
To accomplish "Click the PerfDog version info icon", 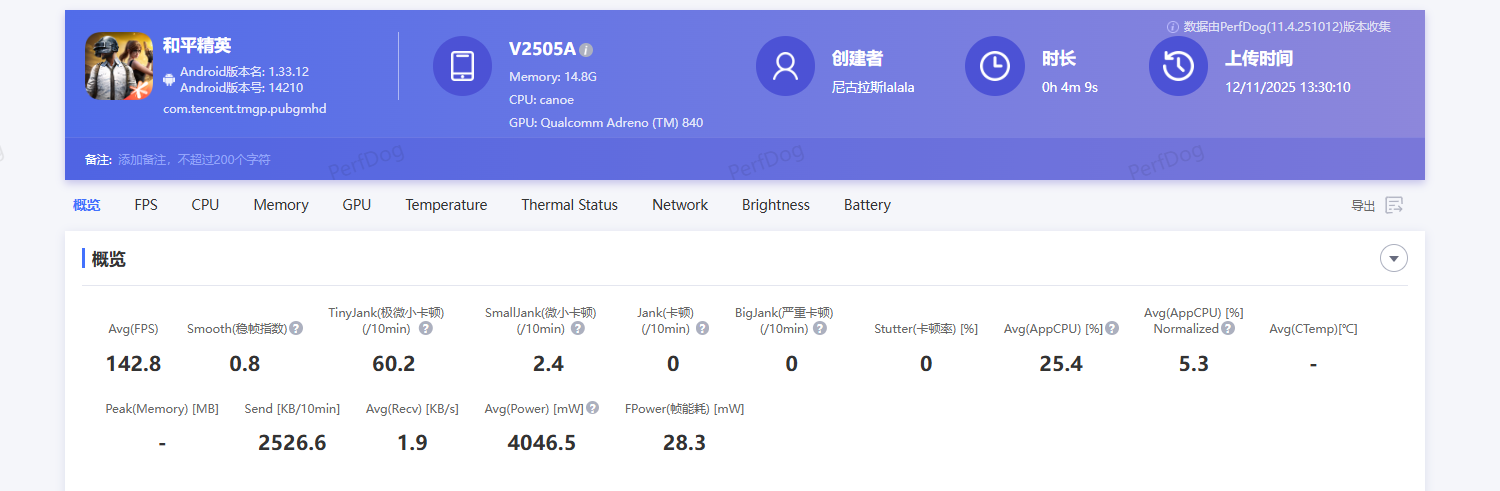I will click(1173, 27).
